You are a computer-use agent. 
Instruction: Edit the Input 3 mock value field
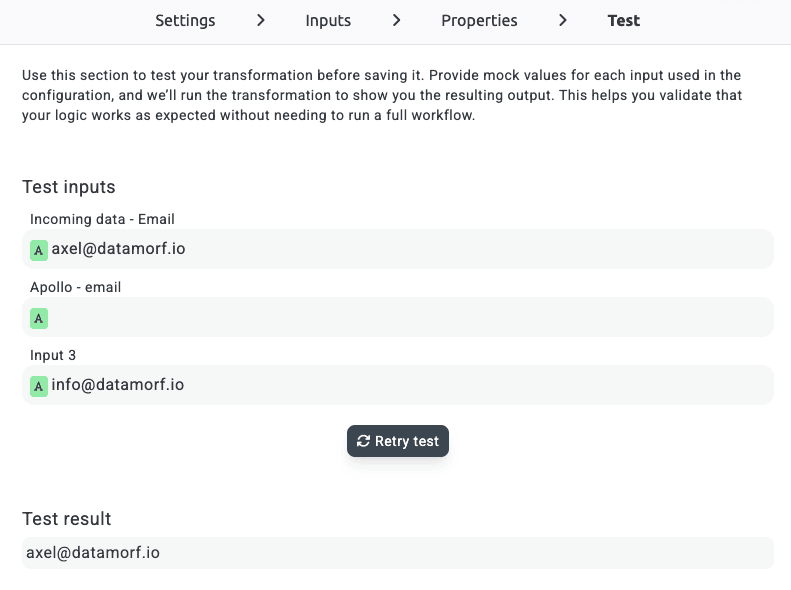coord(400,386)
